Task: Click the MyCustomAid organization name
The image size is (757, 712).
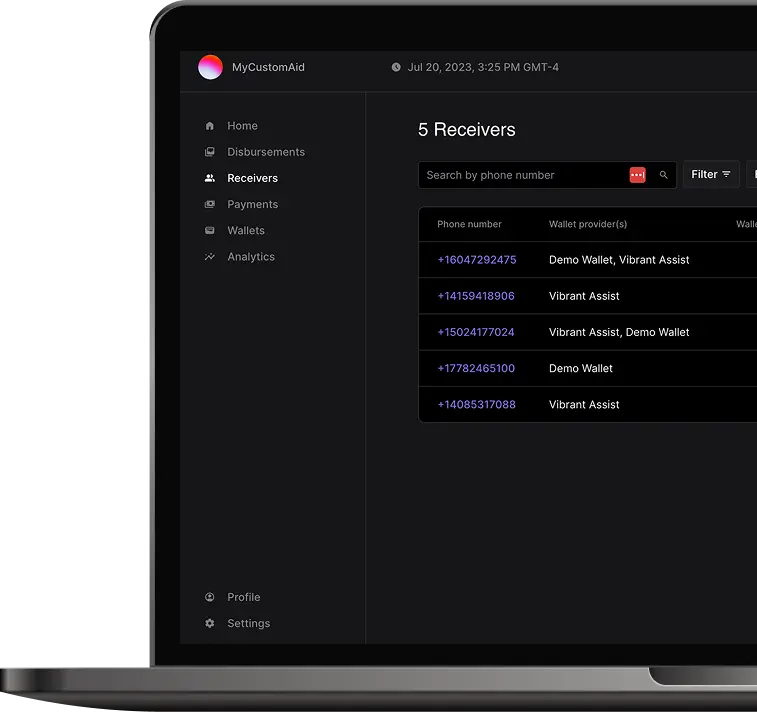Action: (268, 67)
